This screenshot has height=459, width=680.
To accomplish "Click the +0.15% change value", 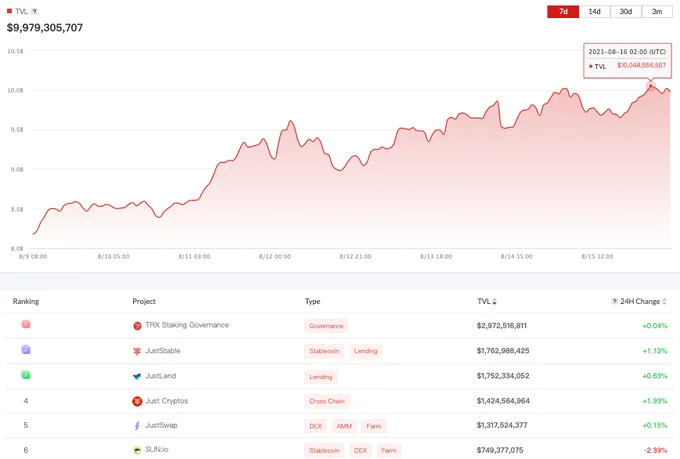I will click(x=655, y=425).
